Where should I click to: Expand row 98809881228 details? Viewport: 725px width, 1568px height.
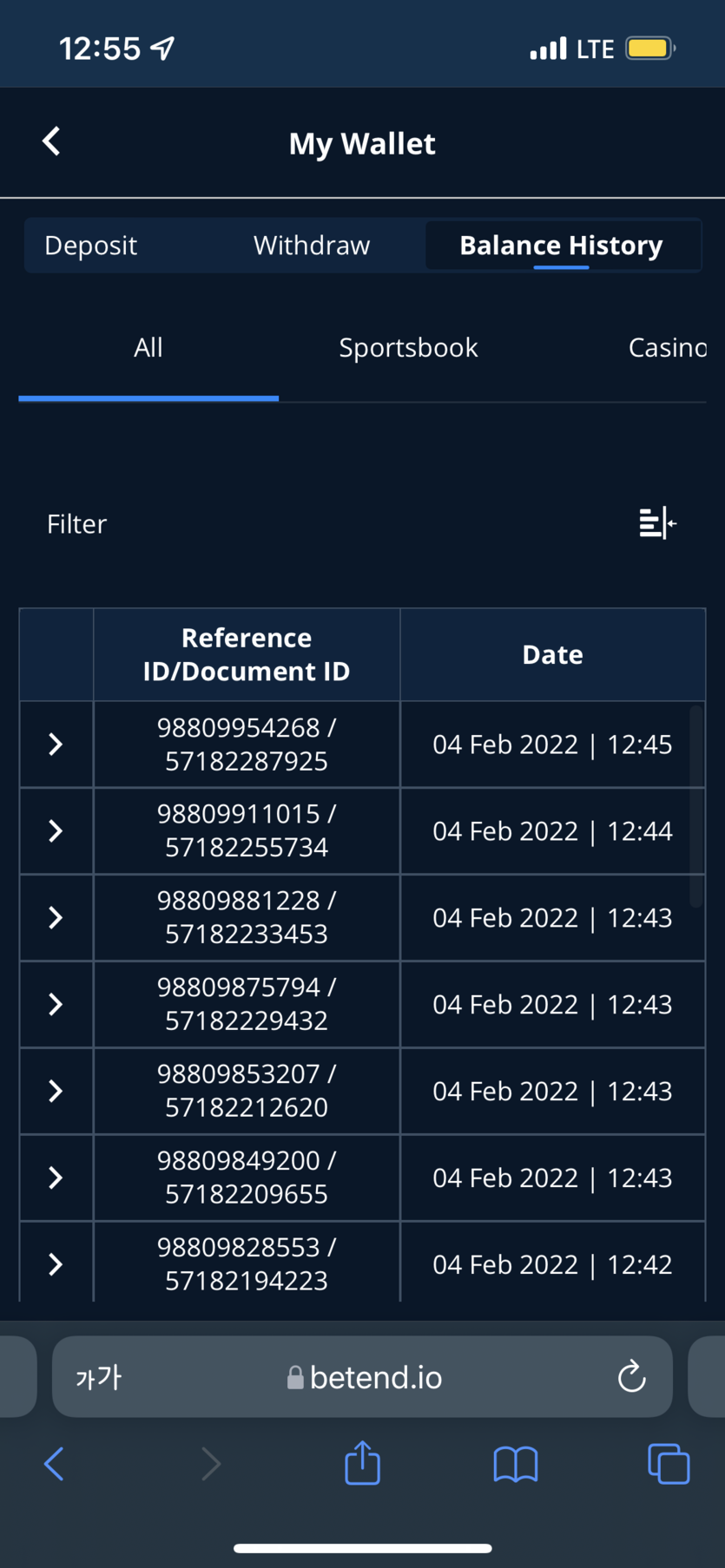pyautogui.click(x=56, y=918)
